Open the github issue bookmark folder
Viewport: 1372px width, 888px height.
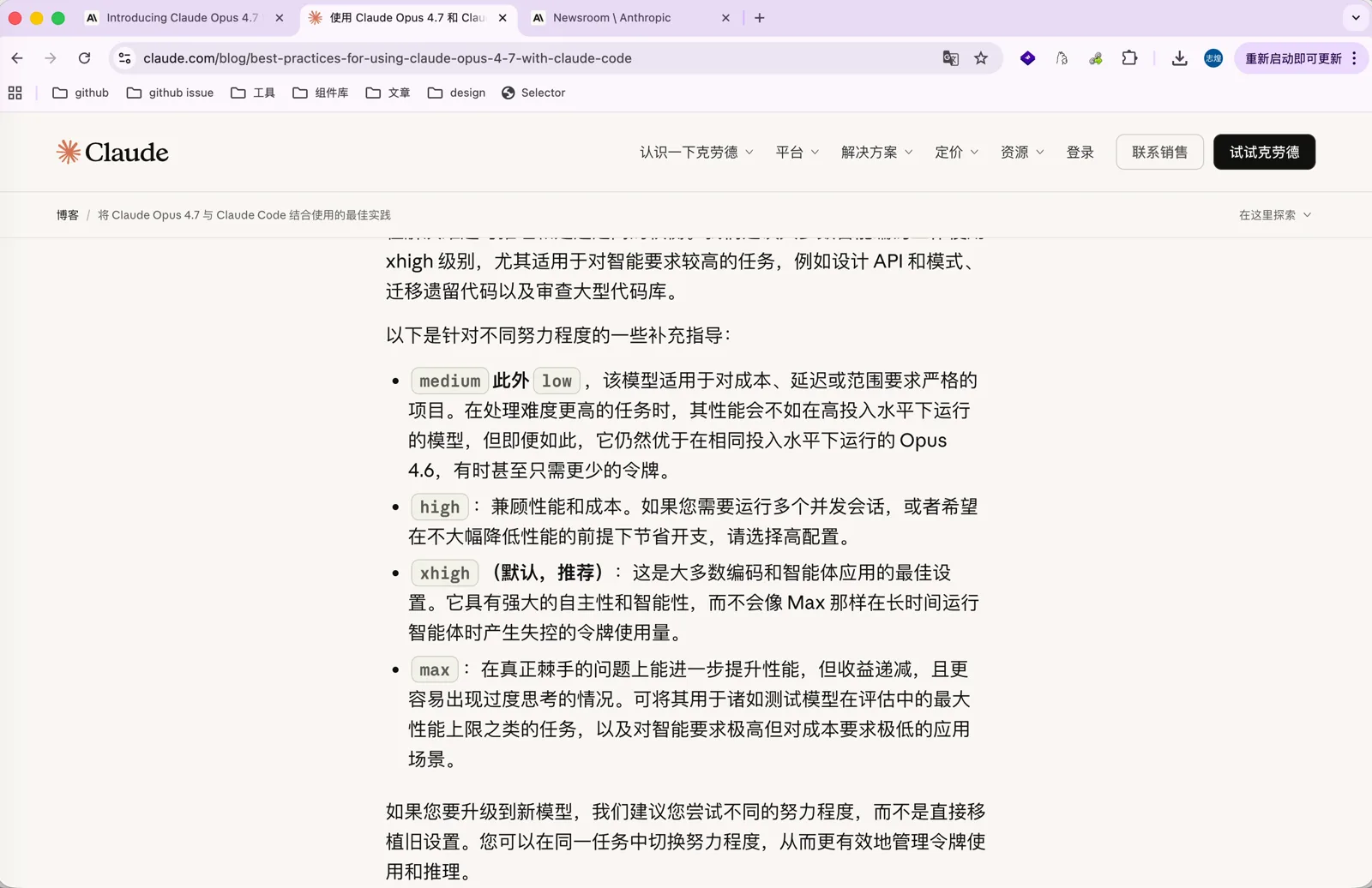170,93
